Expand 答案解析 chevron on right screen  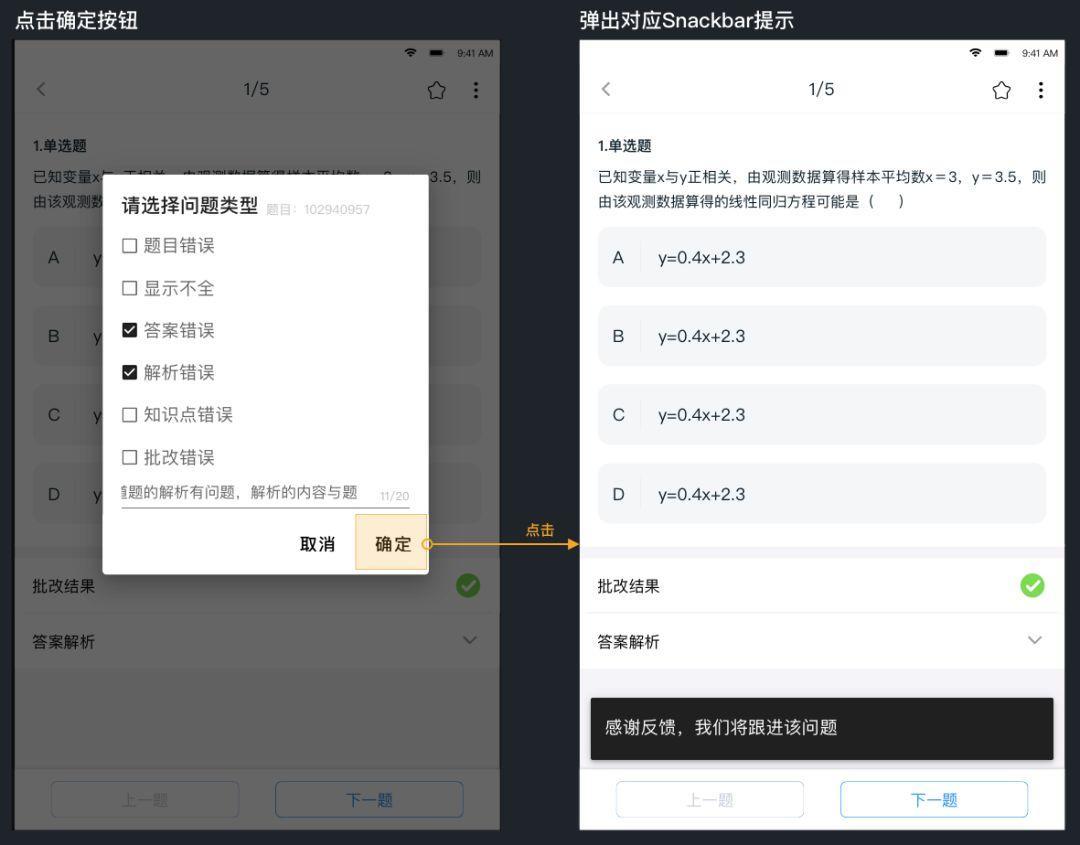(1034, 640)
